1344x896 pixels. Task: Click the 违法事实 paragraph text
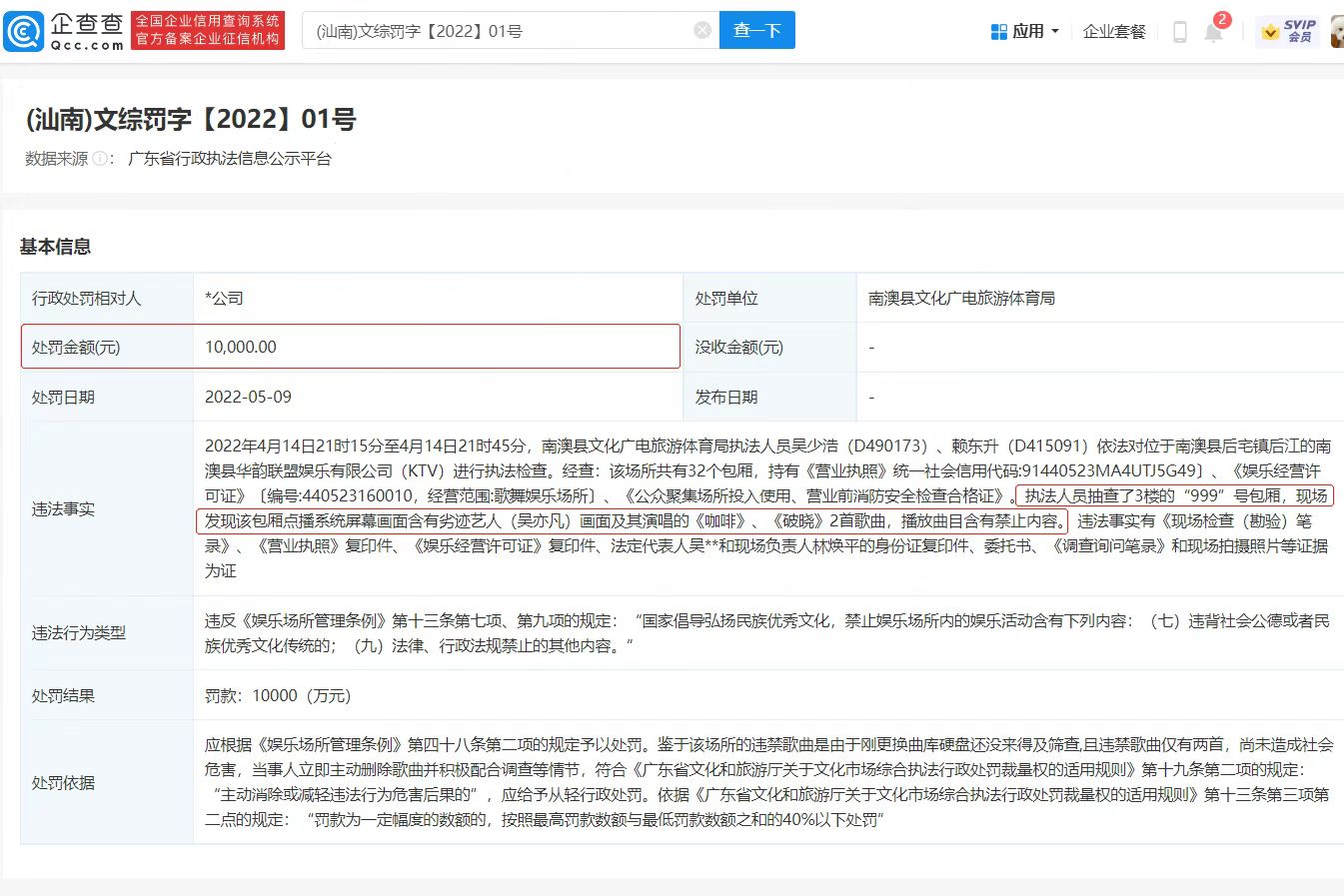(x=767, y=508)
